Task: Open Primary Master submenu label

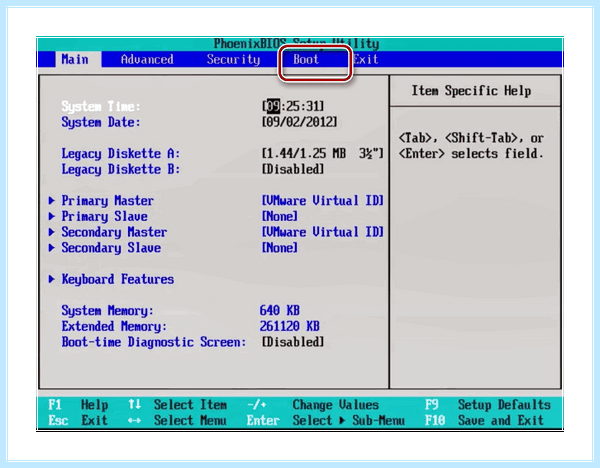Action: (x=108, y=201)
